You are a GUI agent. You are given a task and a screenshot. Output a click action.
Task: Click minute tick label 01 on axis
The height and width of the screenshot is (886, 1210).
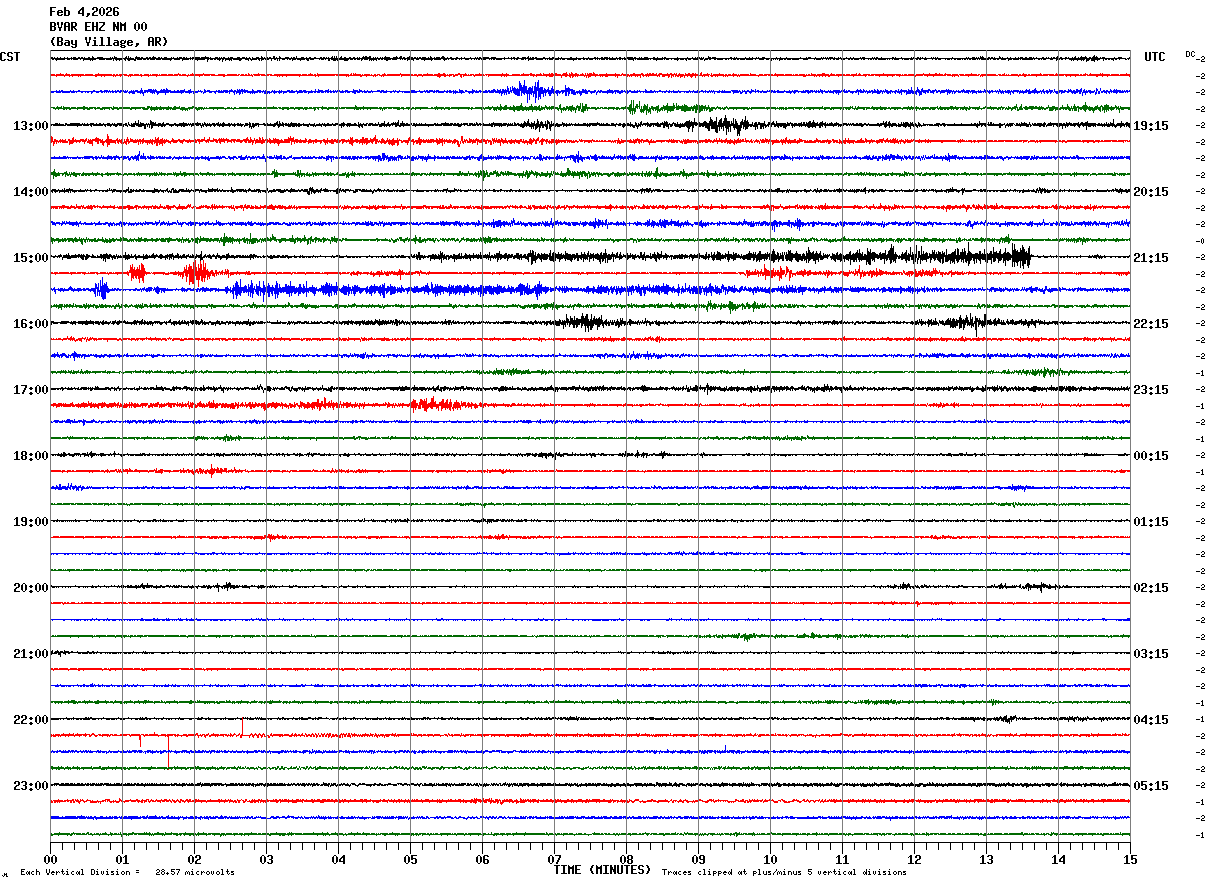tap(122, 859)
